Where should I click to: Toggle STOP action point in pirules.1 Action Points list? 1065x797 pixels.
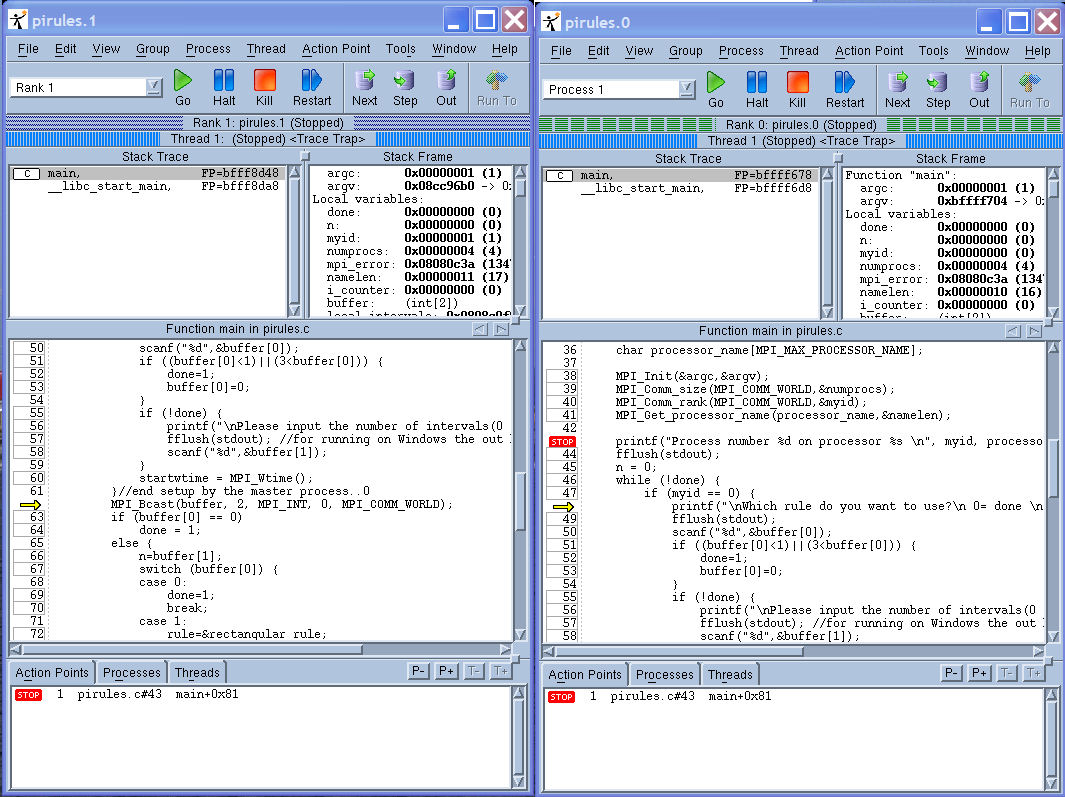click(x=29, y=694)
